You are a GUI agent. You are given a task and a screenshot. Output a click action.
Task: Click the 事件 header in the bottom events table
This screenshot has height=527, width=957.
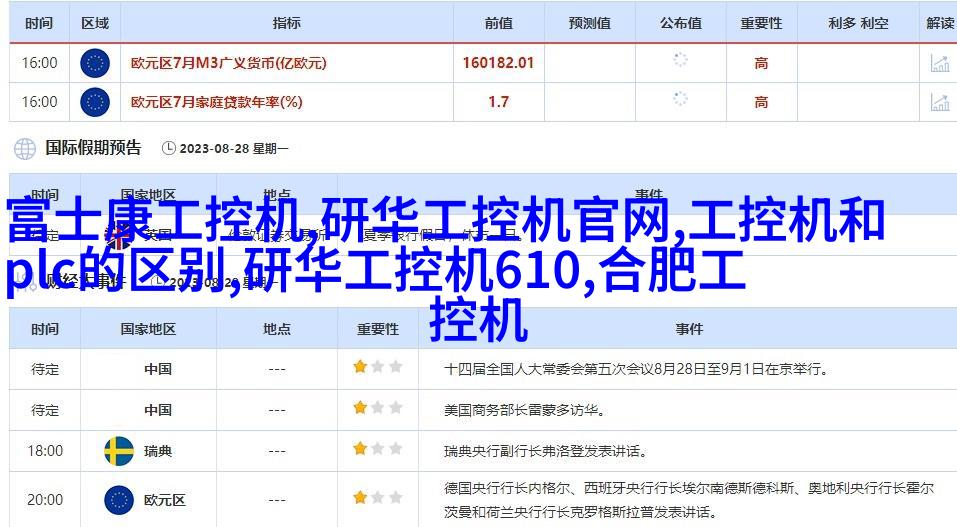[689, 329]
